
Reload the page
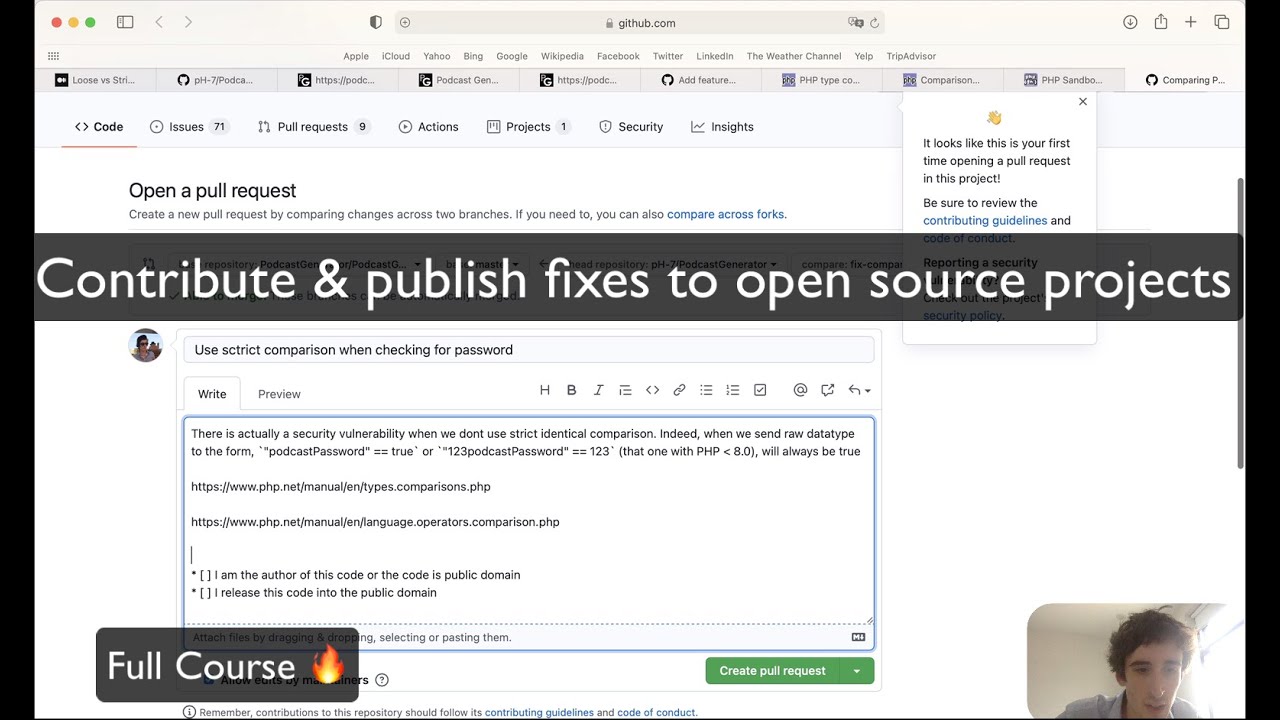pyautogui.click(x=874, y=22)
